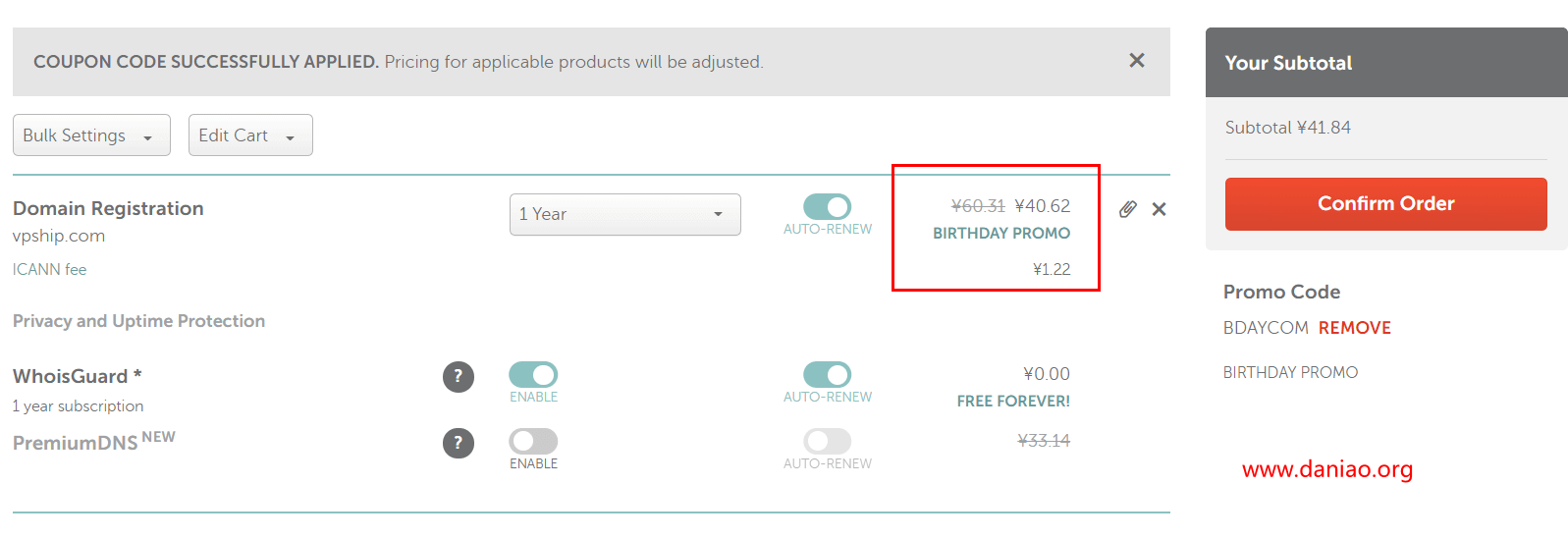This screenshot has width=1568, height=539.
Task: Open WhoisGuard help question mark icon
Action: (x=459, y=377)
